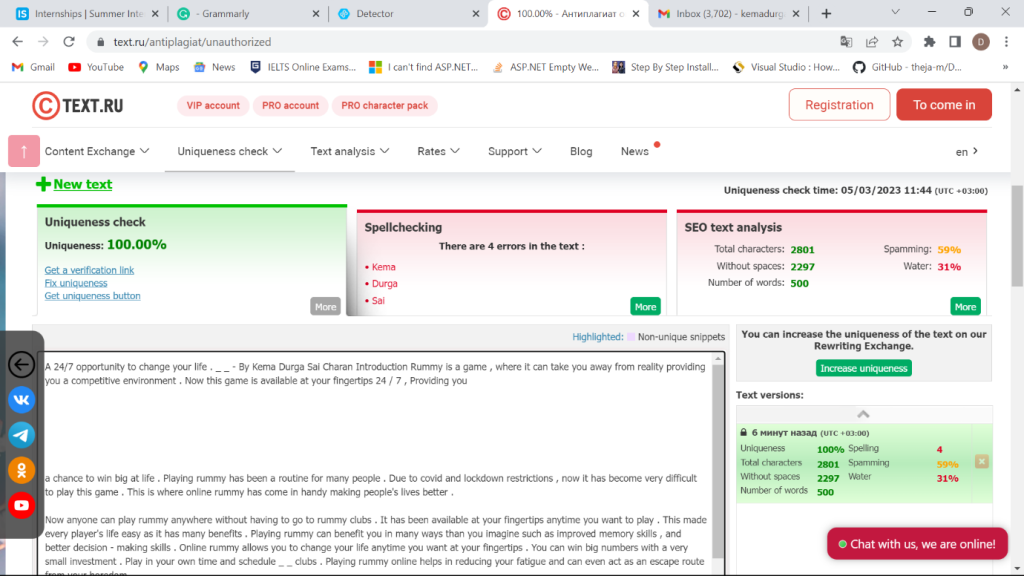Screen dimensions: 1024x576
Task: Expand the Text analysis menu
Action: tap(349, 152)
